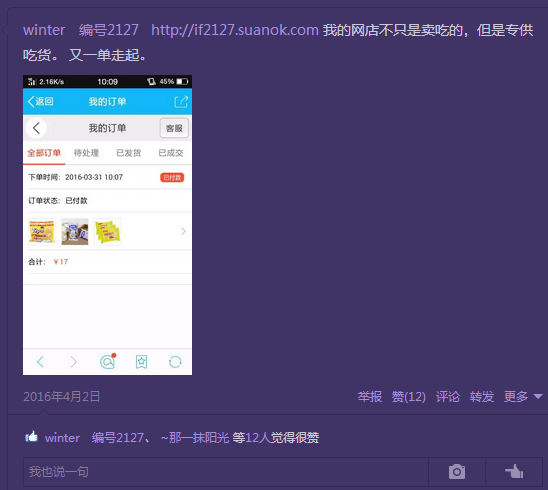The width and height of the screenshot is (548, 490).
Task: Expand the 更多 dropdown menu
Action: (x=523, y=397)
